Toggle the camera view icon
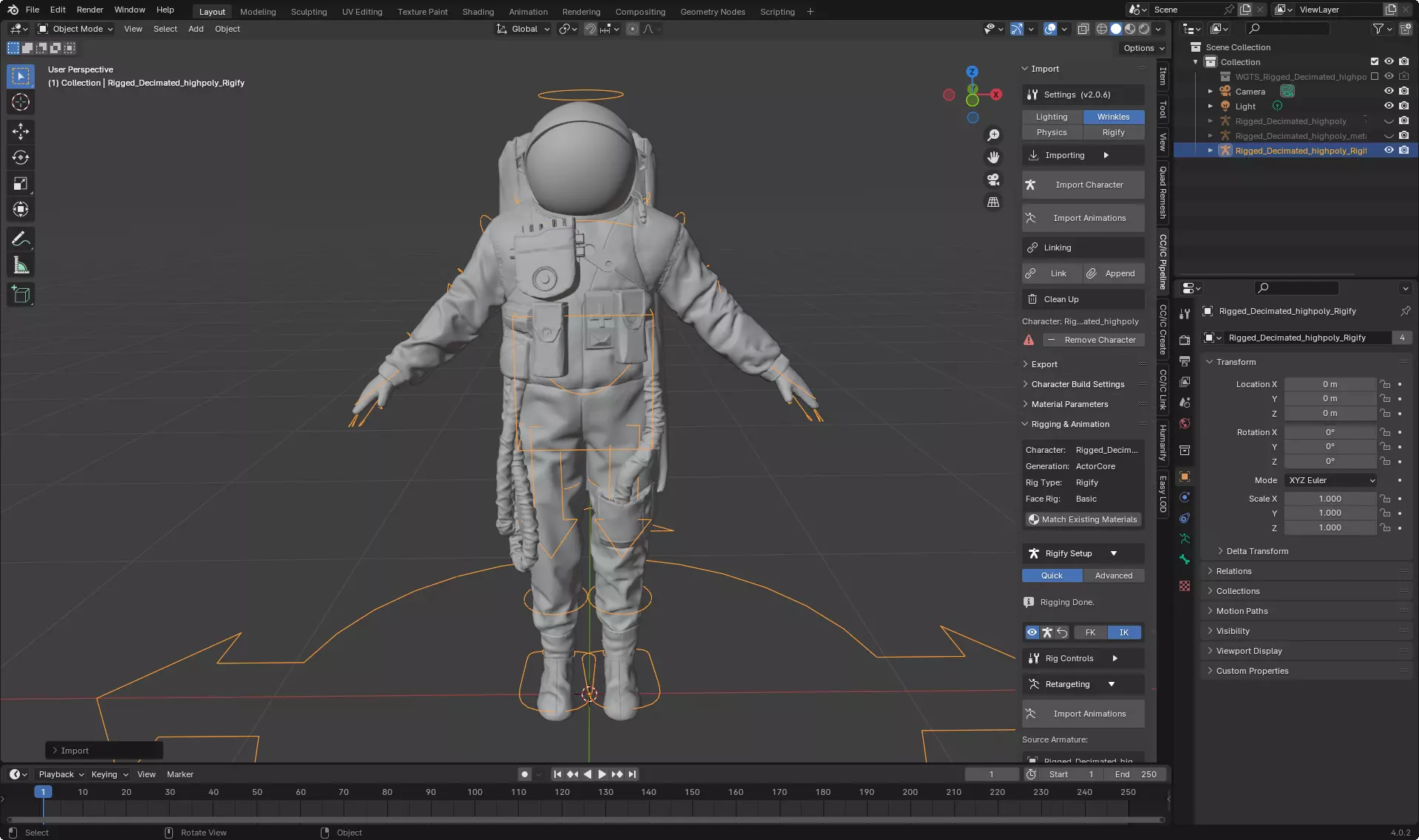This screenshot has height=840, width=1419. pyautogui.click(x=993, y=180)
